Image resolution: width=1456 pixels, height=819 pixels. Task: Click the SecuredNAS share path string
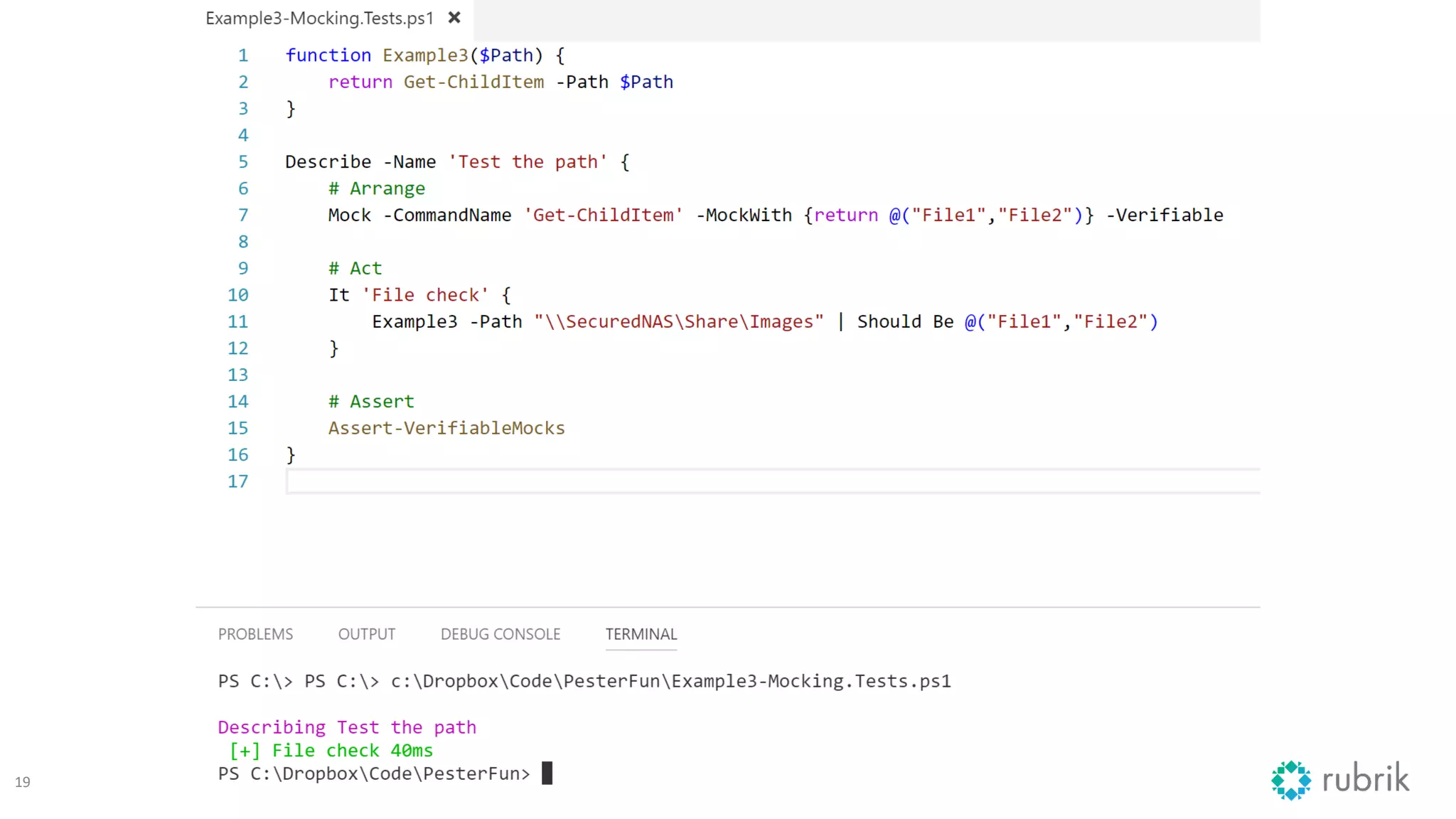pos(679,322)
